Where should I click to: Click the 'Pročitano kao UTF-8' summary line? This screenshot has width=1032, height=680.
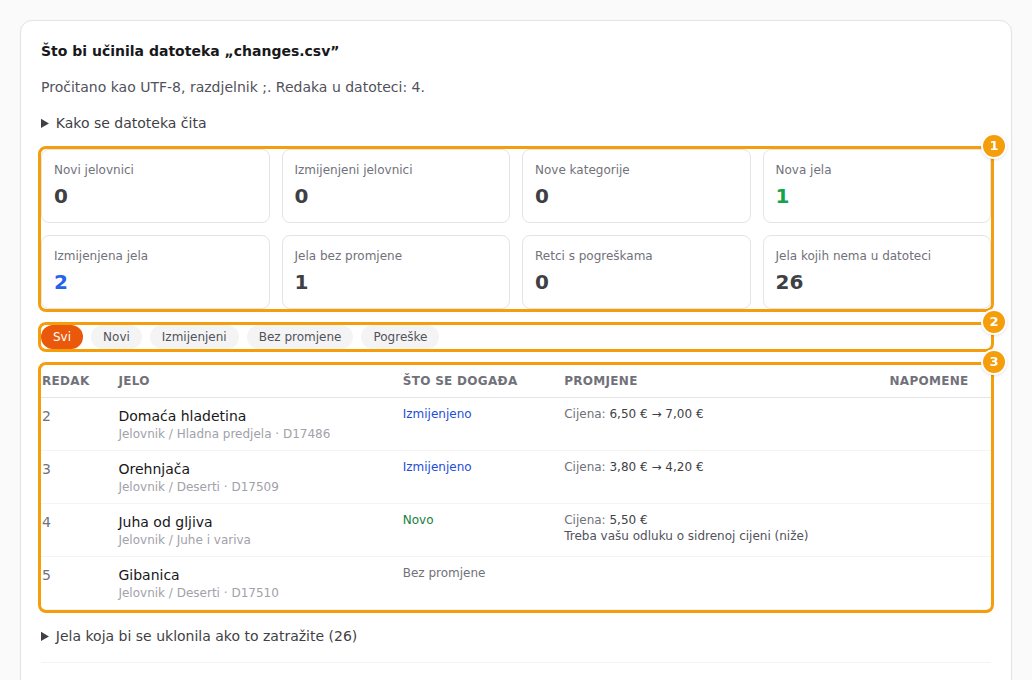(x=233, y=88)
